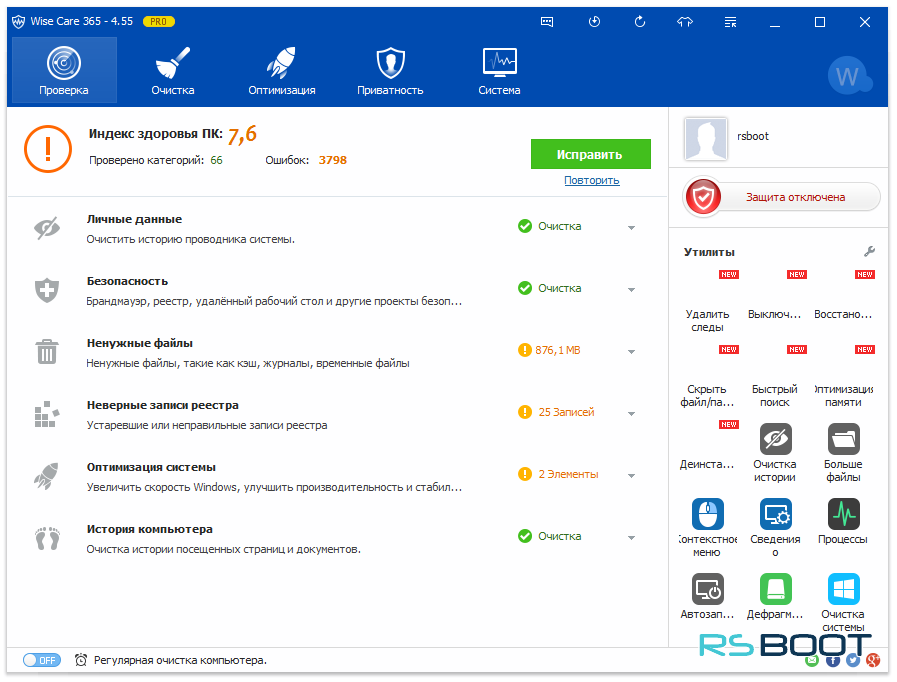Click the alarm clock icon in status bar
The image size is (897, 682).
(x=81, y=660)
